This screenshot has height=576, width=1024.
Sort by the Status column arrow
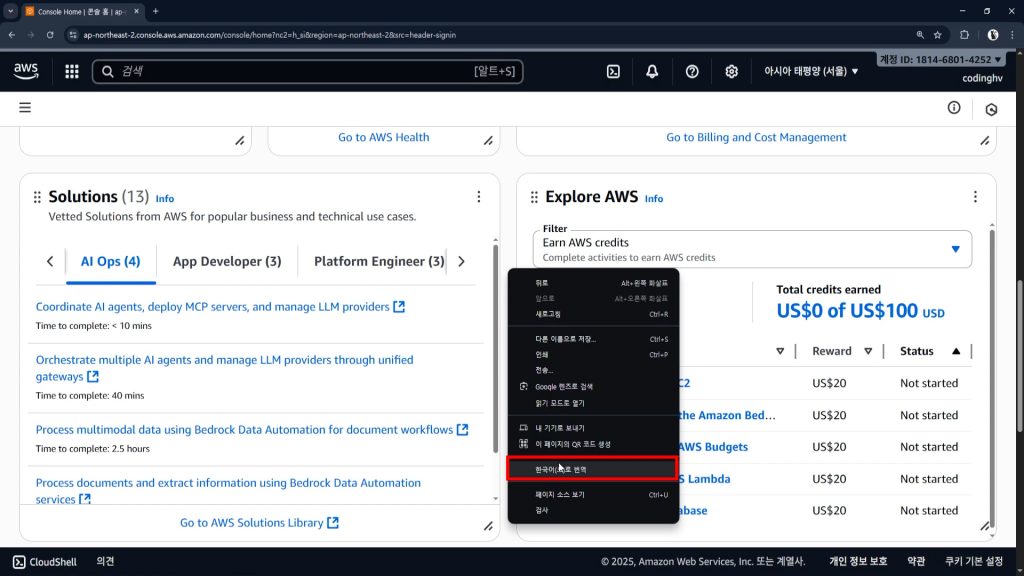956,351
